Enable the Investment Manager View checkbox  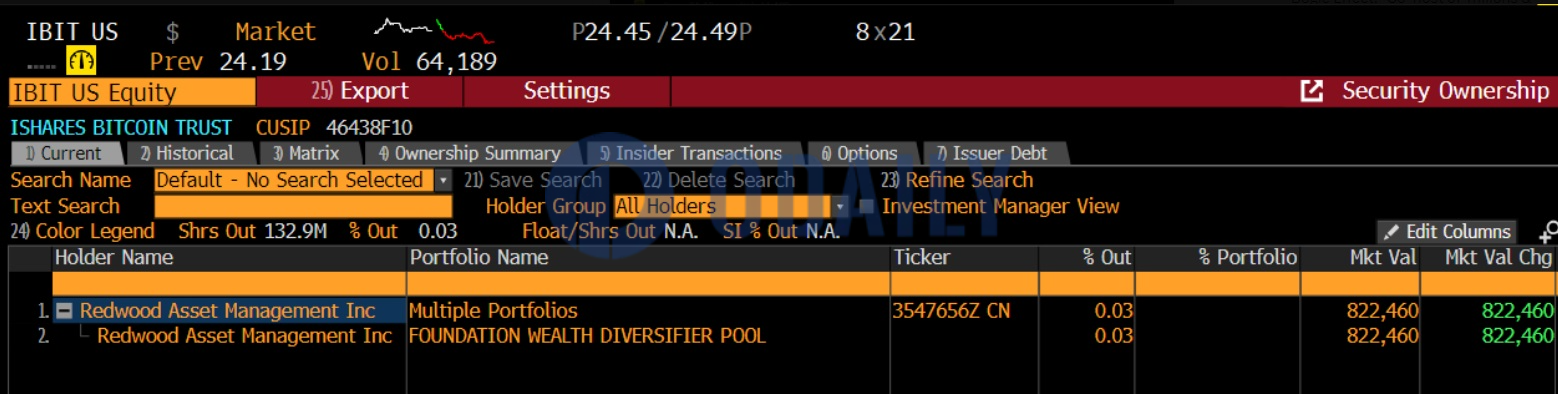coord(866,206)
